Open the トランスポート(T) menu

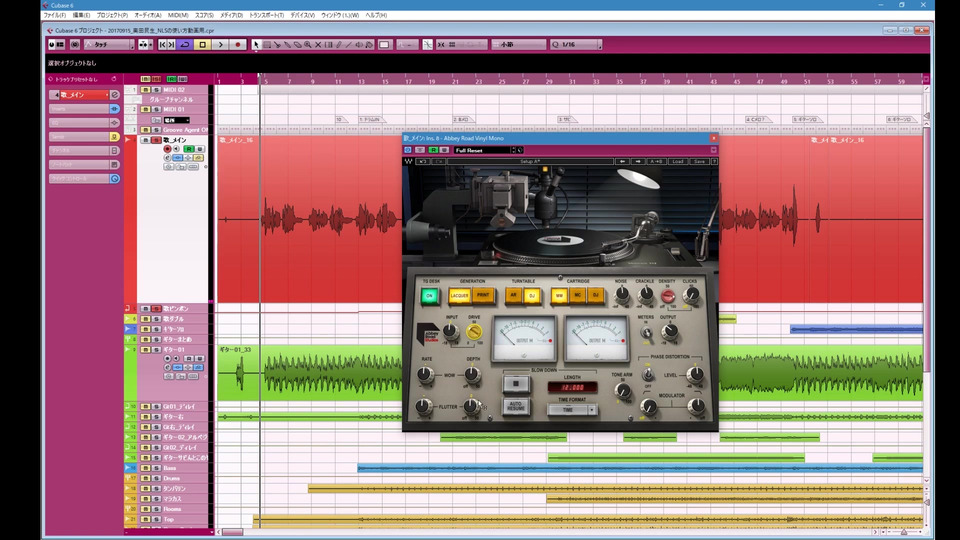pyautogui.click(x=266, y=15)
